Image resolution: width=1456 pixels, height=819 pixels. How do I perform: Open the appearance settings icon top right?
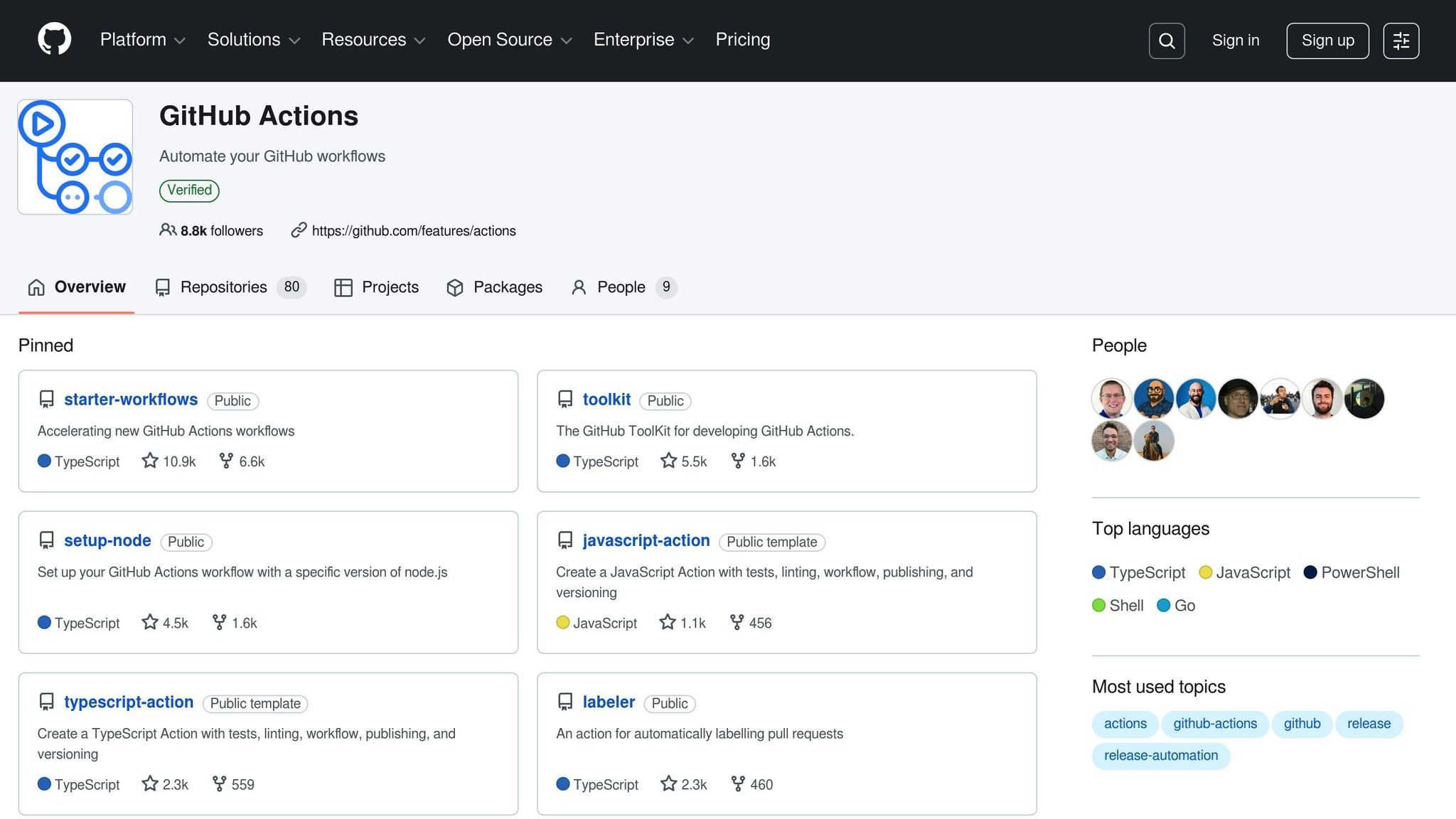click(x=1401, y=41)
